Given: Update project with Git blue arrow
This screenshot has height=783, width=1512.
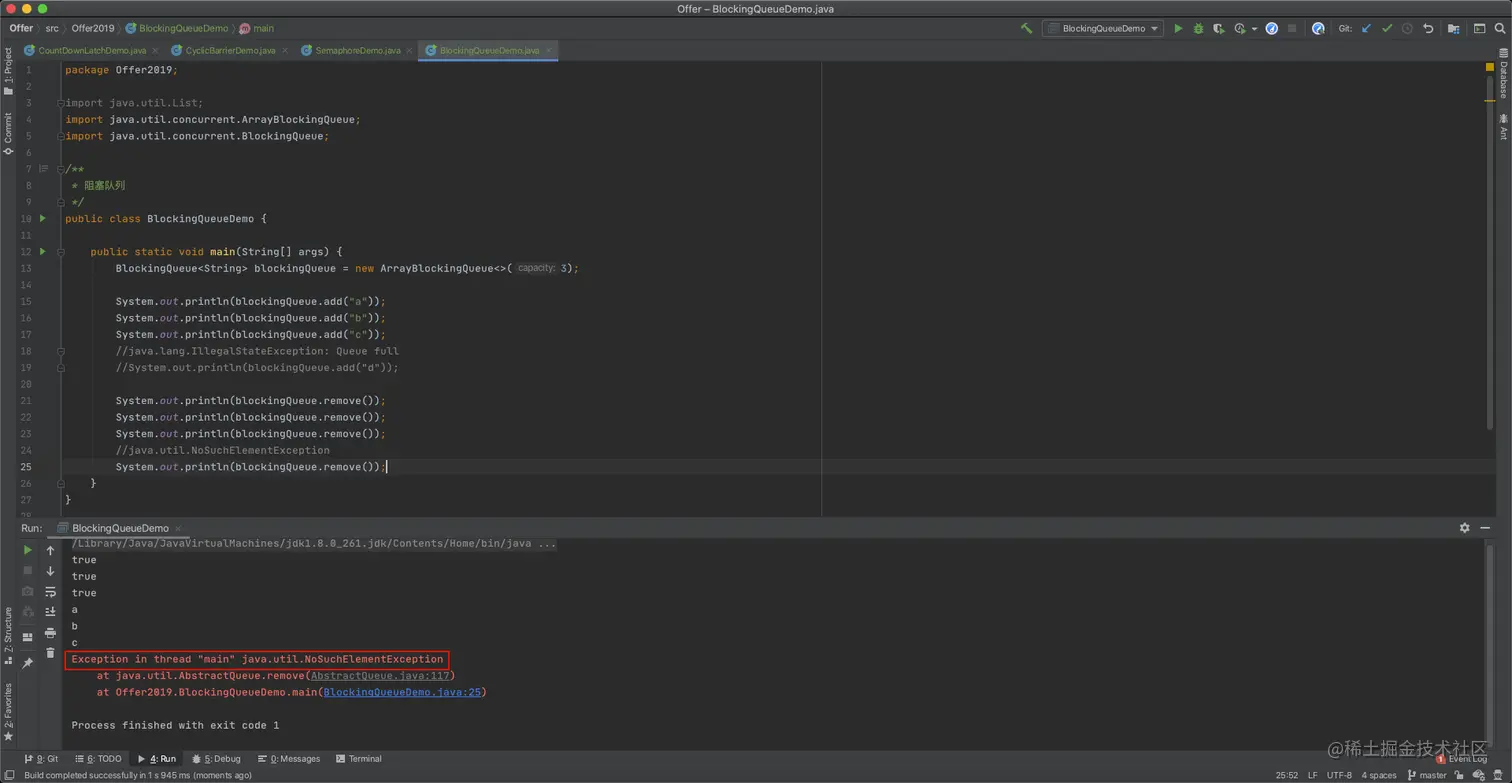Looking at the screenshot, I should click(x=1366, y=29).
